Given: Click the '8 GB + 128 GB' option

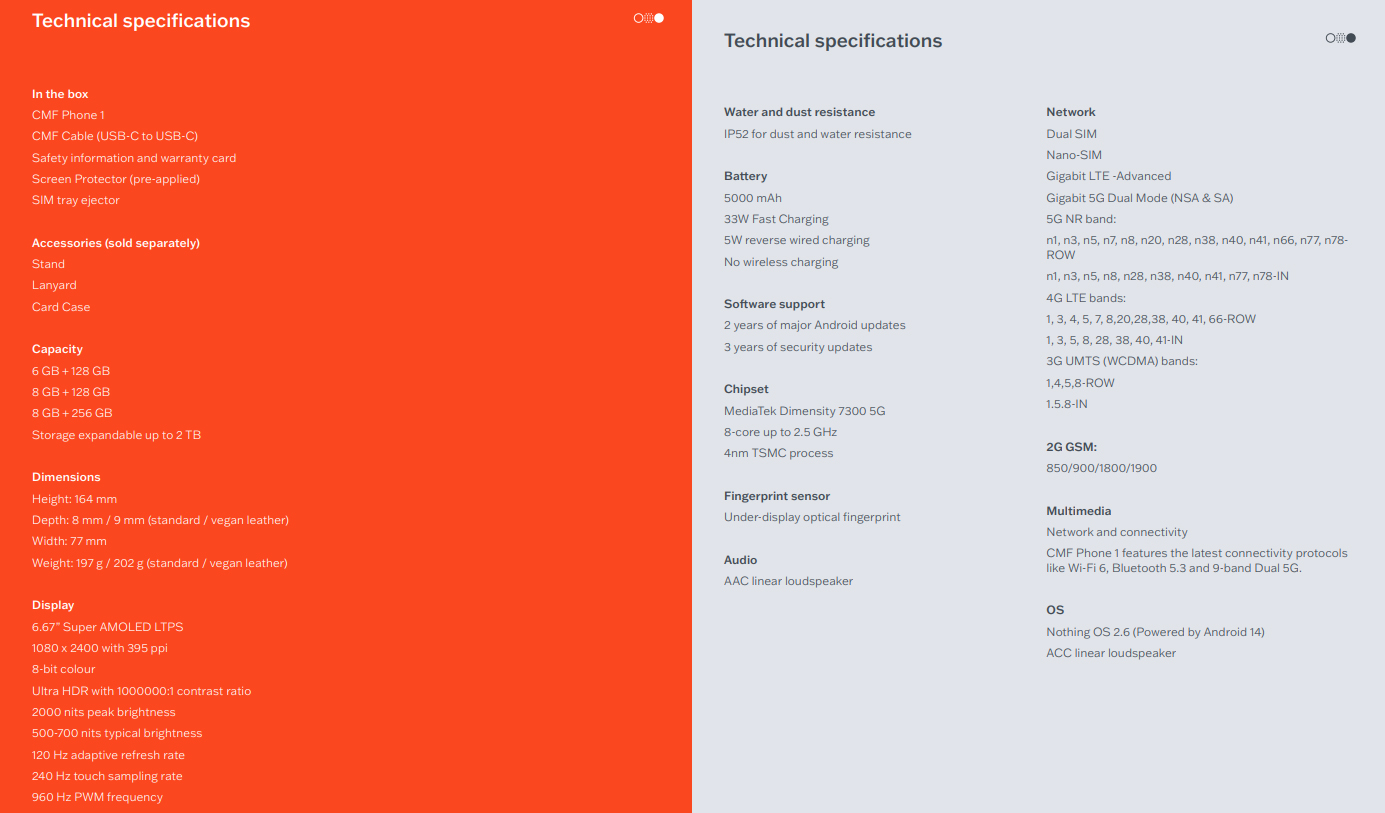Looking at the screenshot, I should tap(71, 392).
